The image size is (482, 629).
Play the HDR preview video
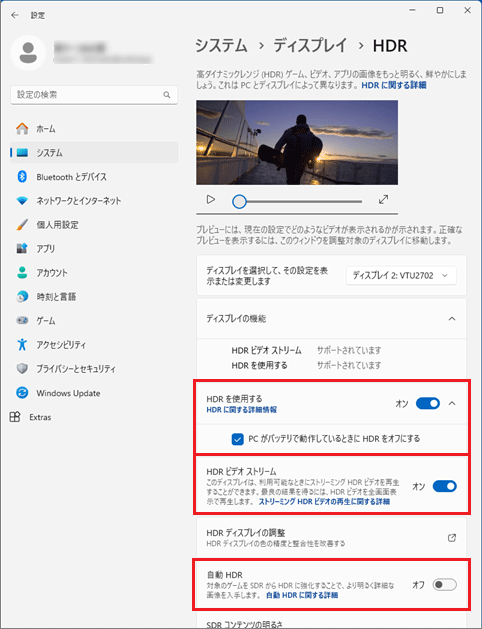pos(211,199)
